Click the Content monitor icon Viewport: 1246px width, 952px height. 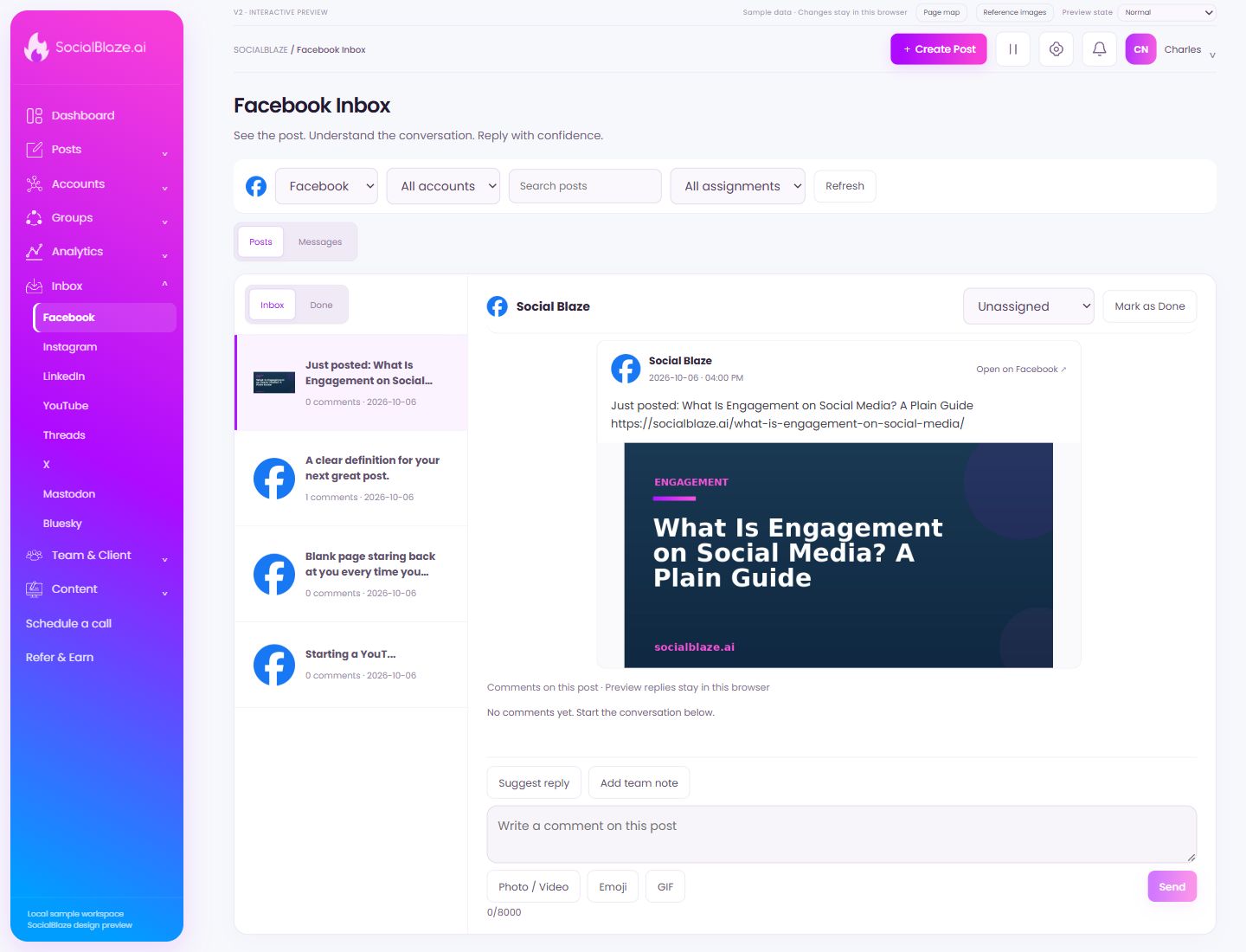point(35,589)
